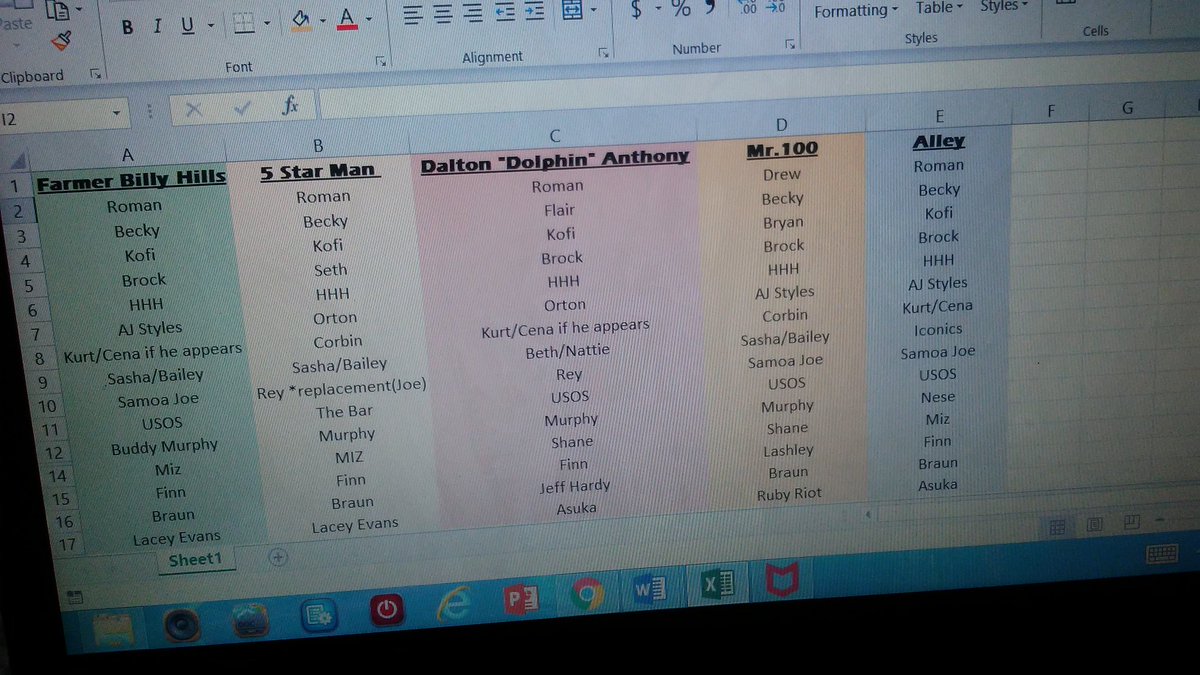
Task: Center the cell text
Action: click(443, 13)
